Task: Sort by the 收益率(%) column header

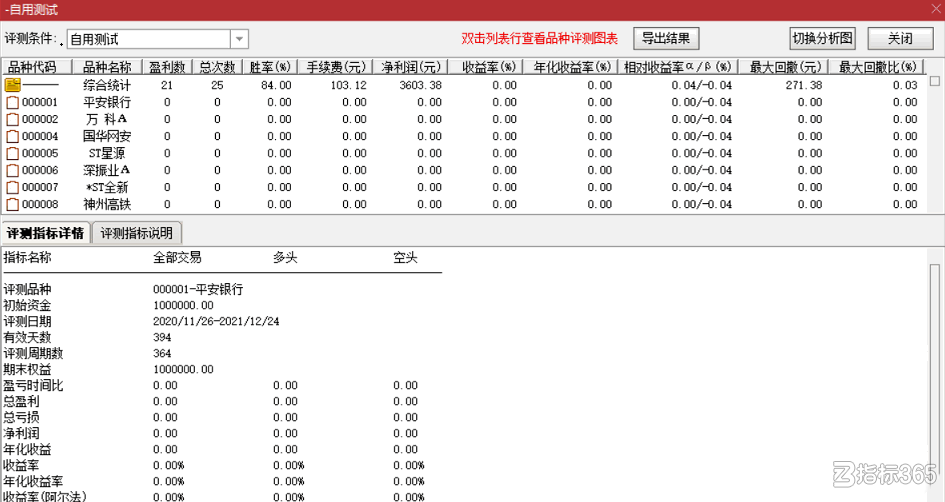Action: 485,67
